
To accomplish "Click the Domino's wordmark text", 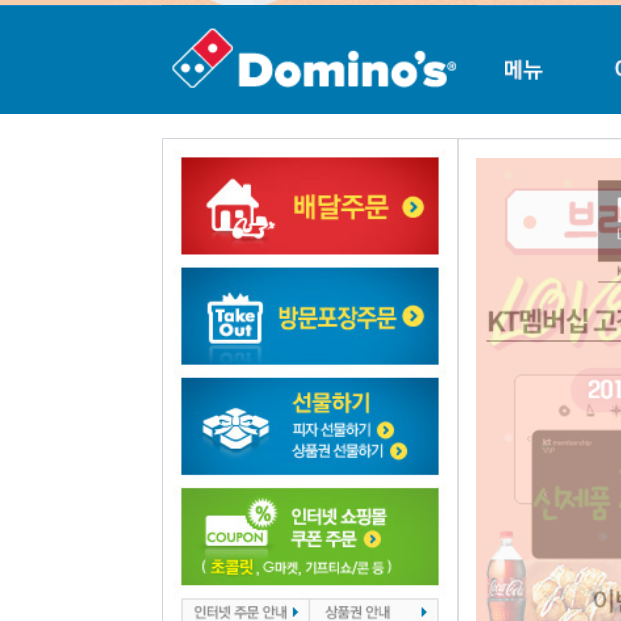I will [x=347, y=69].
